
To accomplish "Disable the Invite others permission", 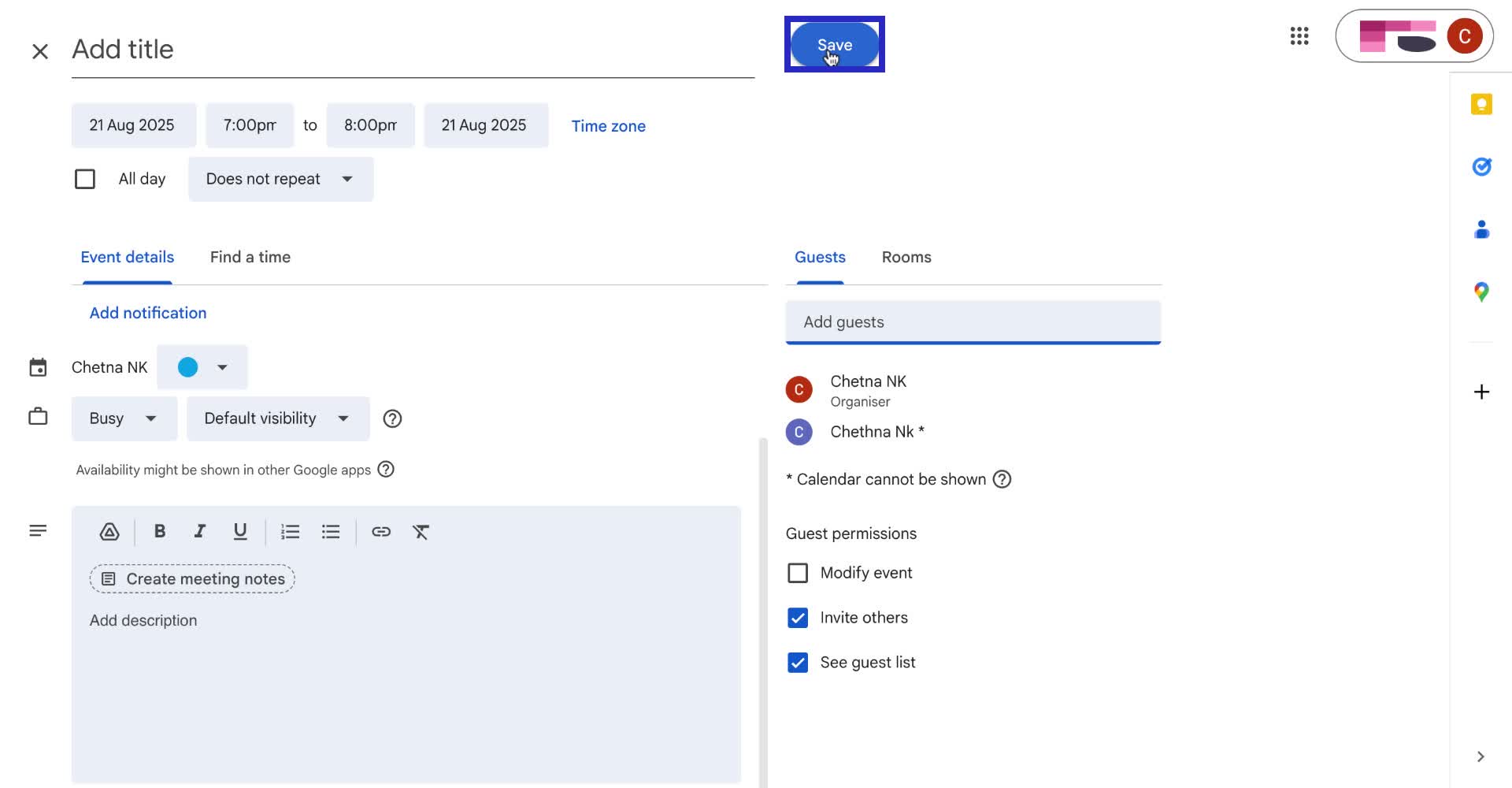I will (x=798, y=618).
